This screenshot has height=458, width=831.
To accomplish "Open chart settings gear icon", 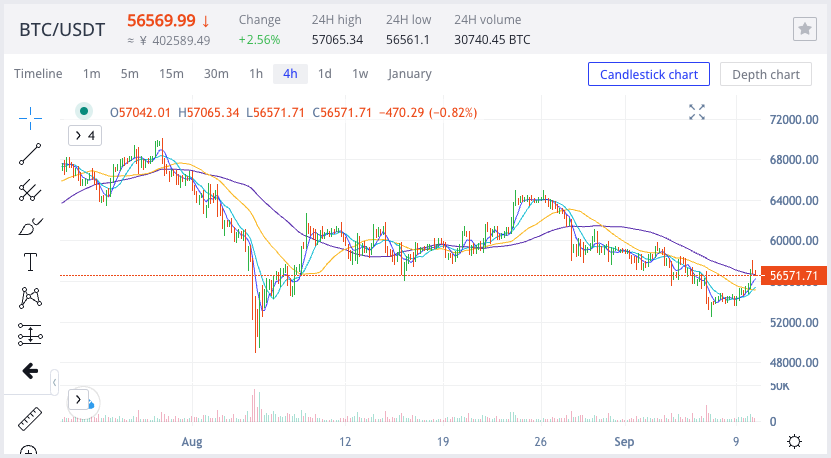I will 794,441.
